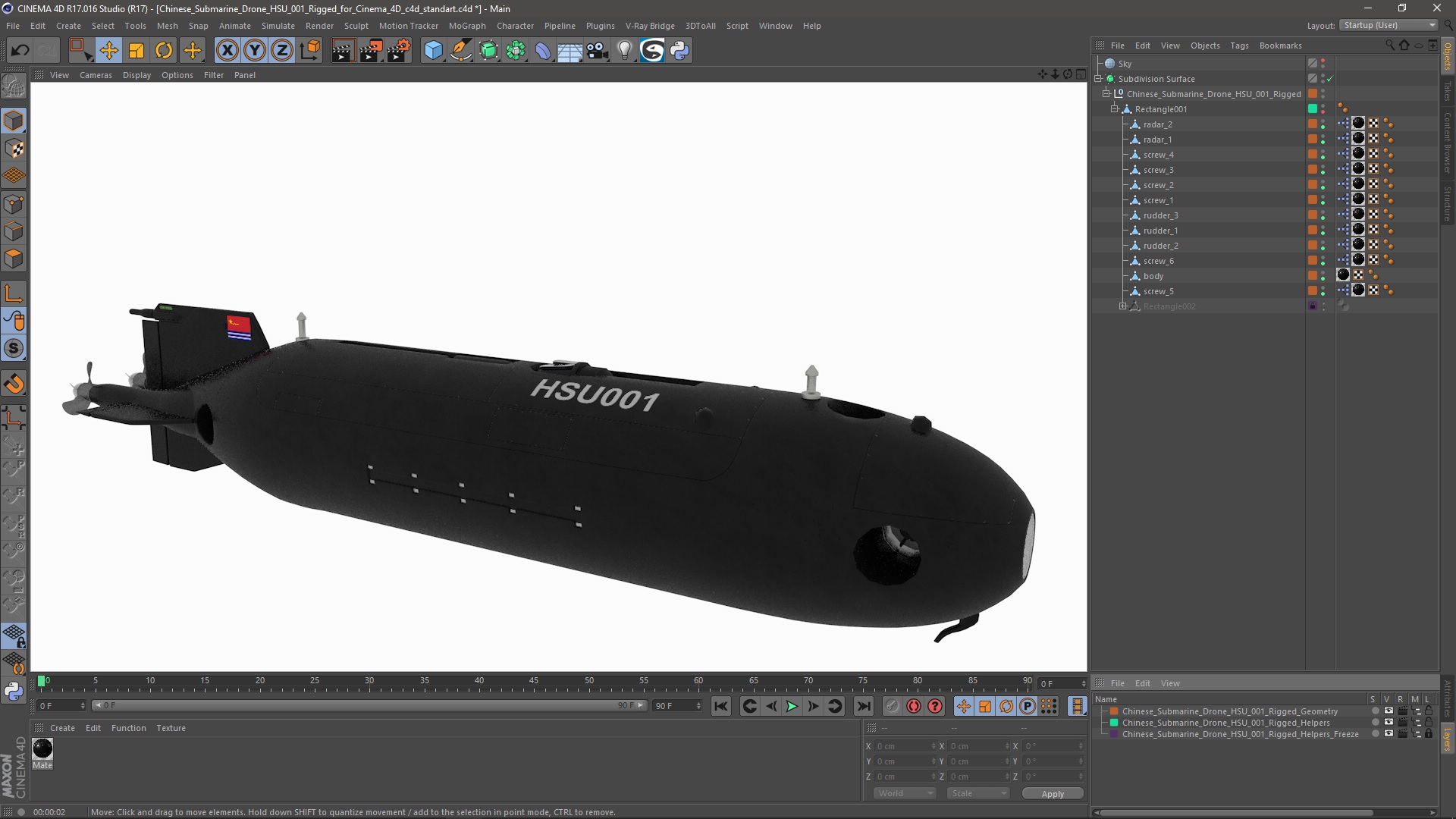Select the Move tool in top toolbar

coord(108,51)
